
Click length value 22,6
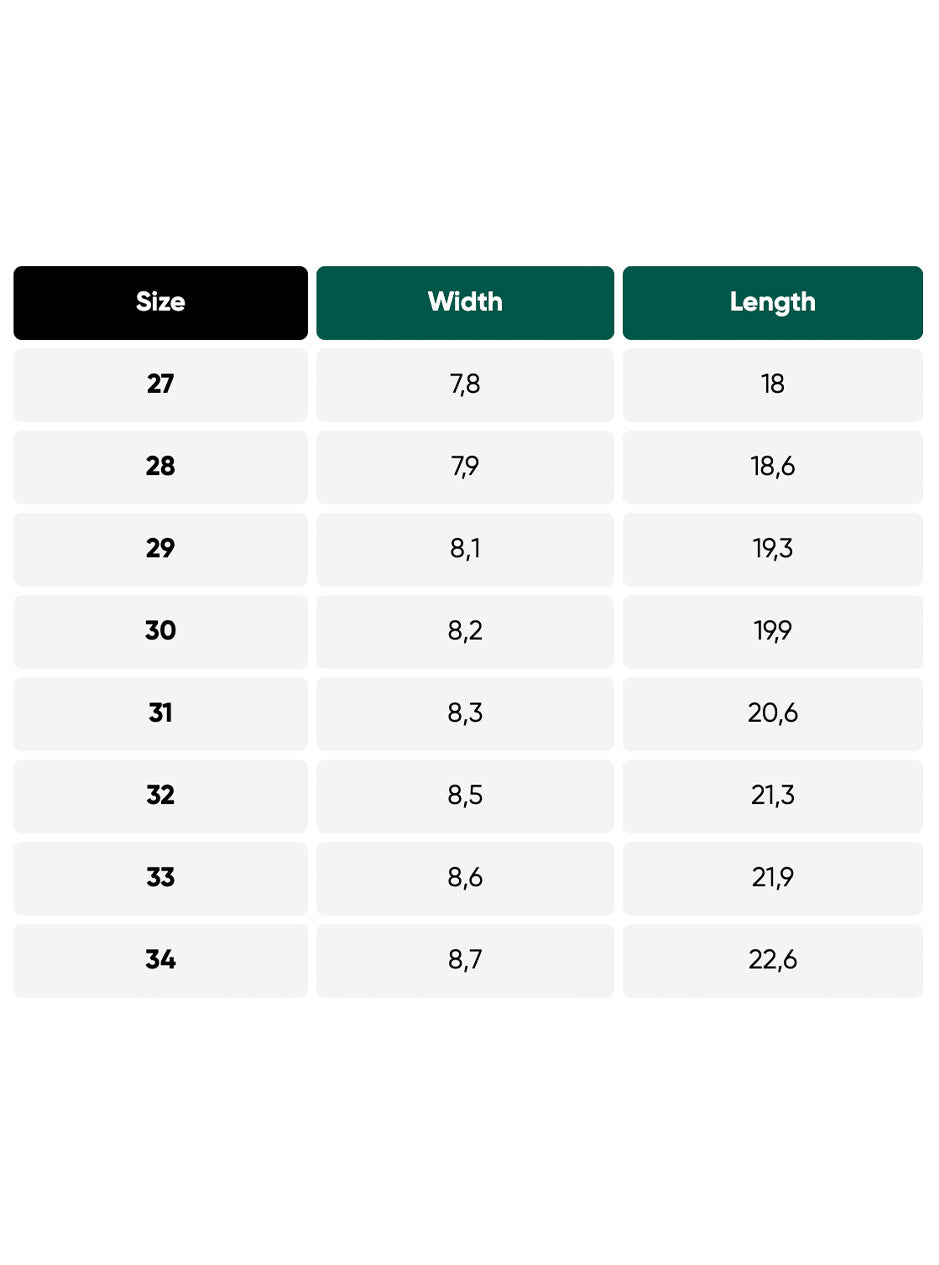click(773, 960)
